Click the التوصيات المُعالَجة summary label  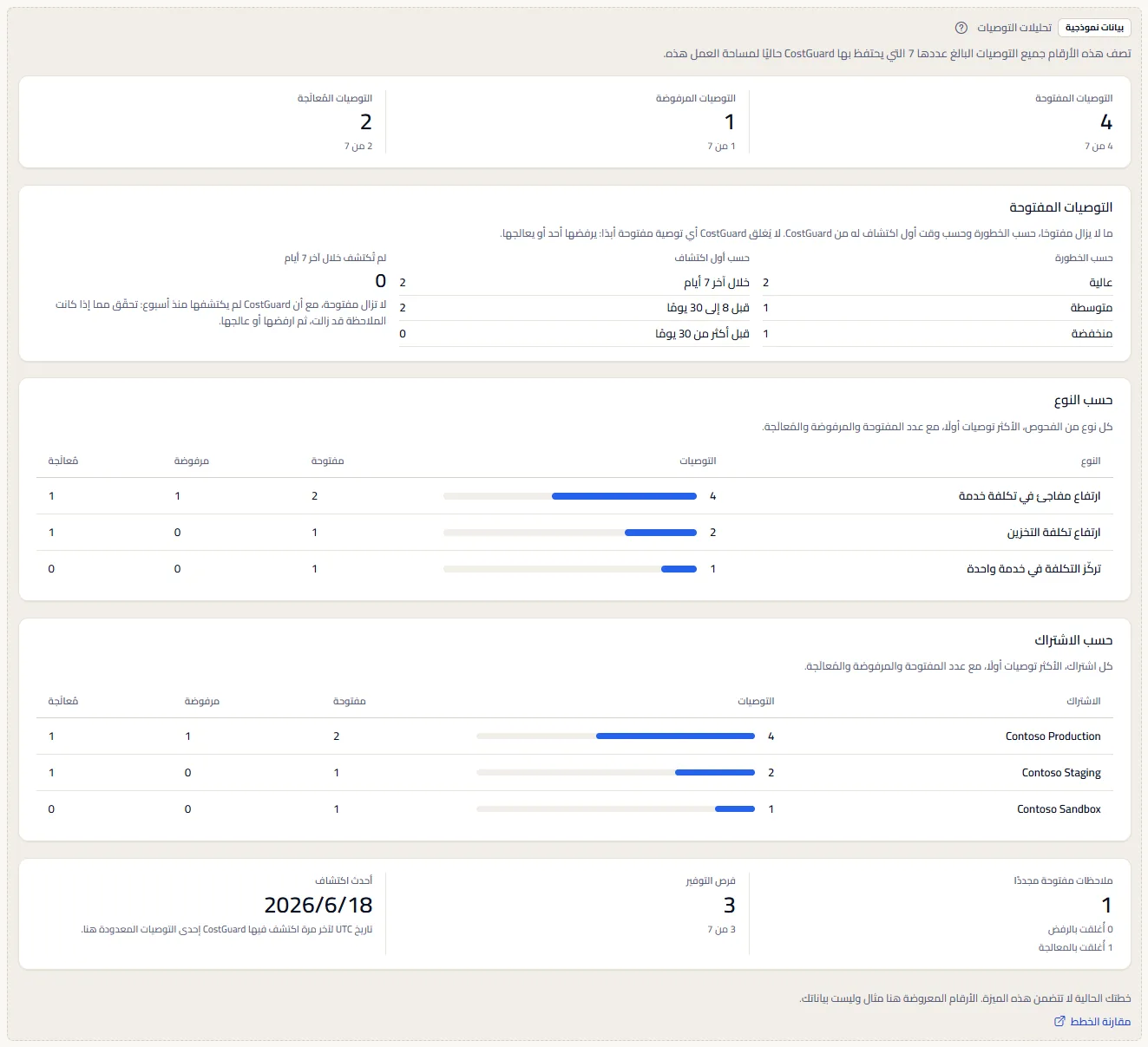click(x=335, y=99)
